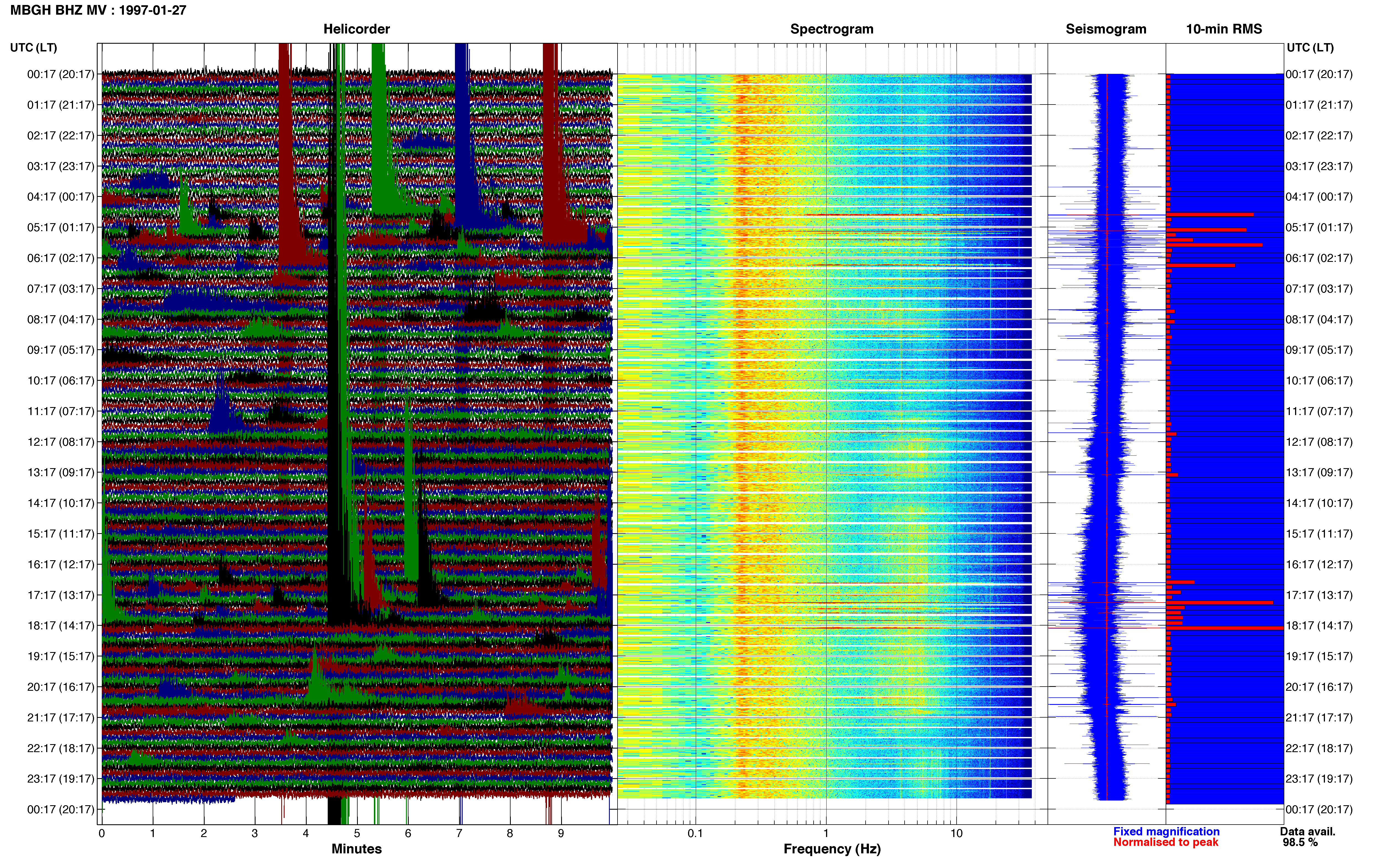Image resolution: width=1388 pixels, height=868 pixels.
Task: Click the 'Normalised to peak' legend text
Action: 1165,842
